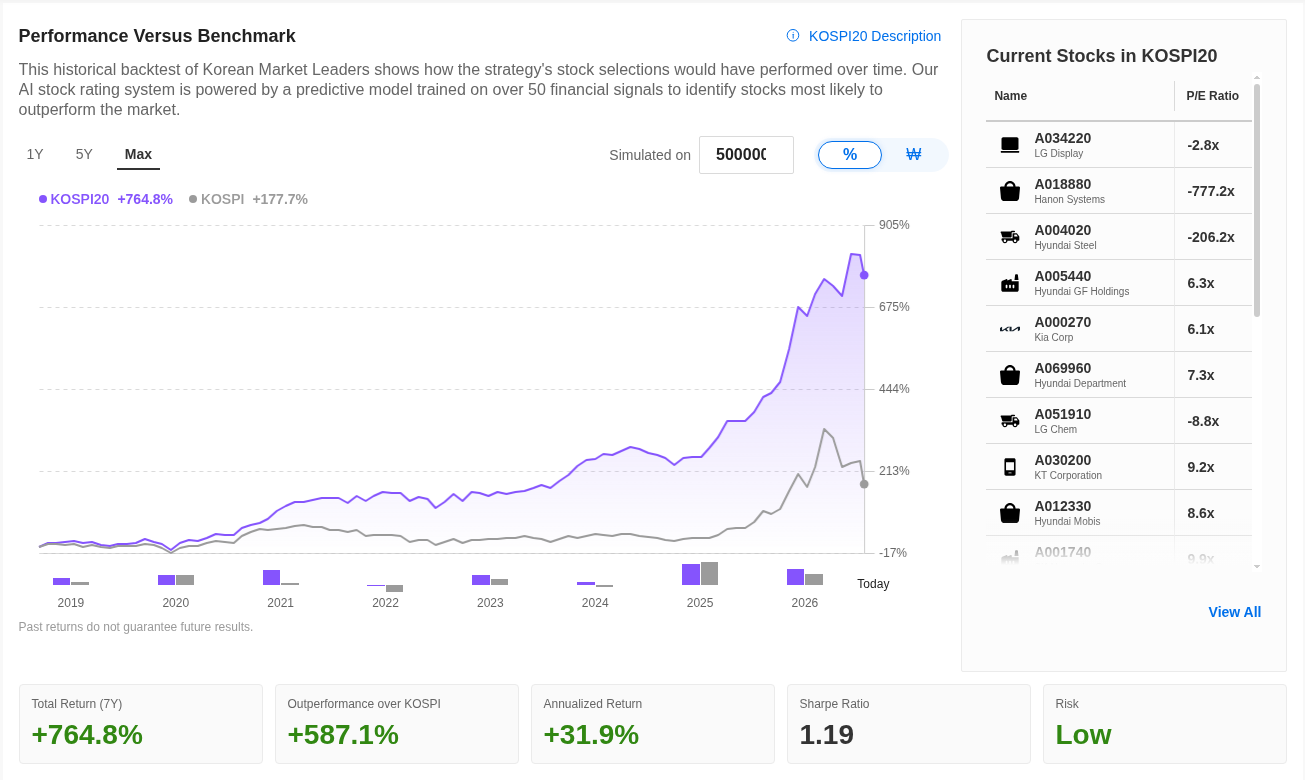1305x780 pixels.
Task: Click the Name column header
Action: point(1011,96)
